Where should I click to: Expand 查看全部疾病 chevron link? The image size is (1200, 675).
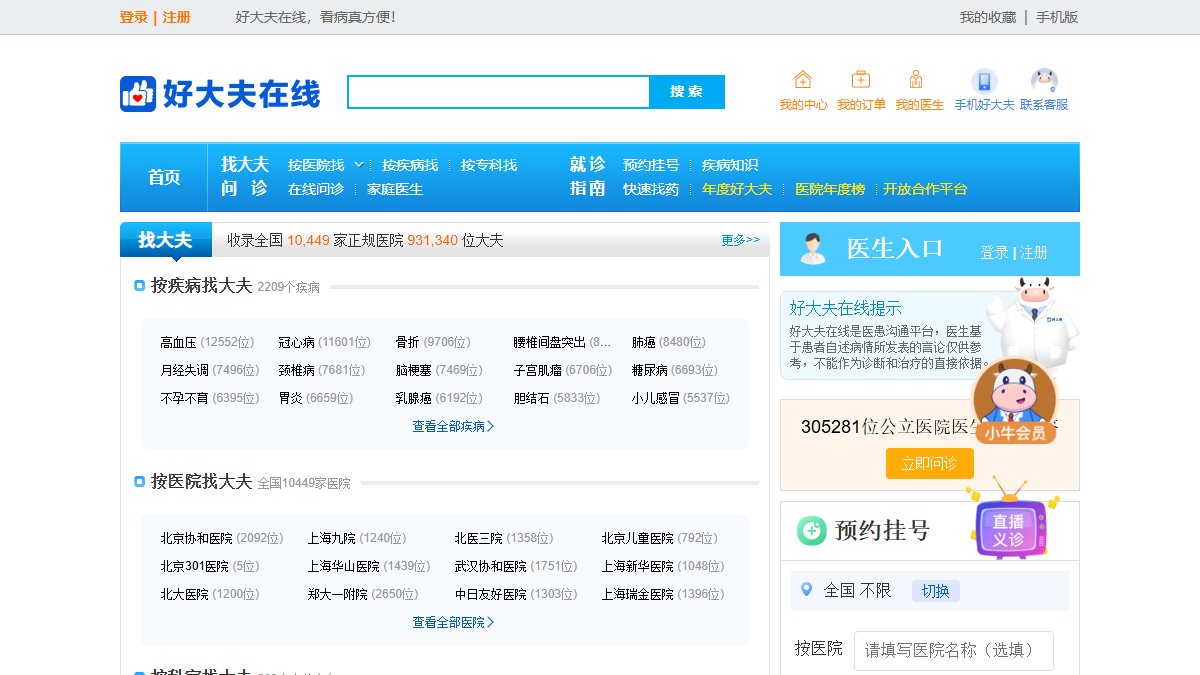(453, 426)
